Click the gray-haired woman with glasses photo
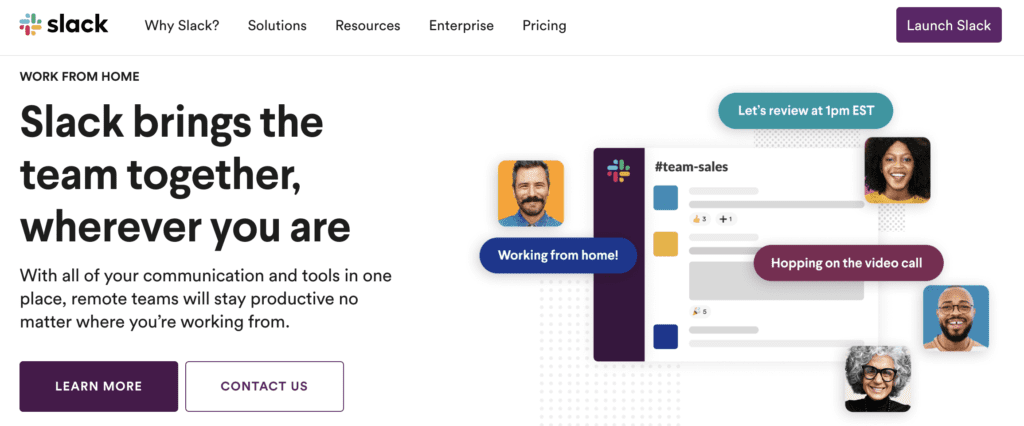 (877, 379)
